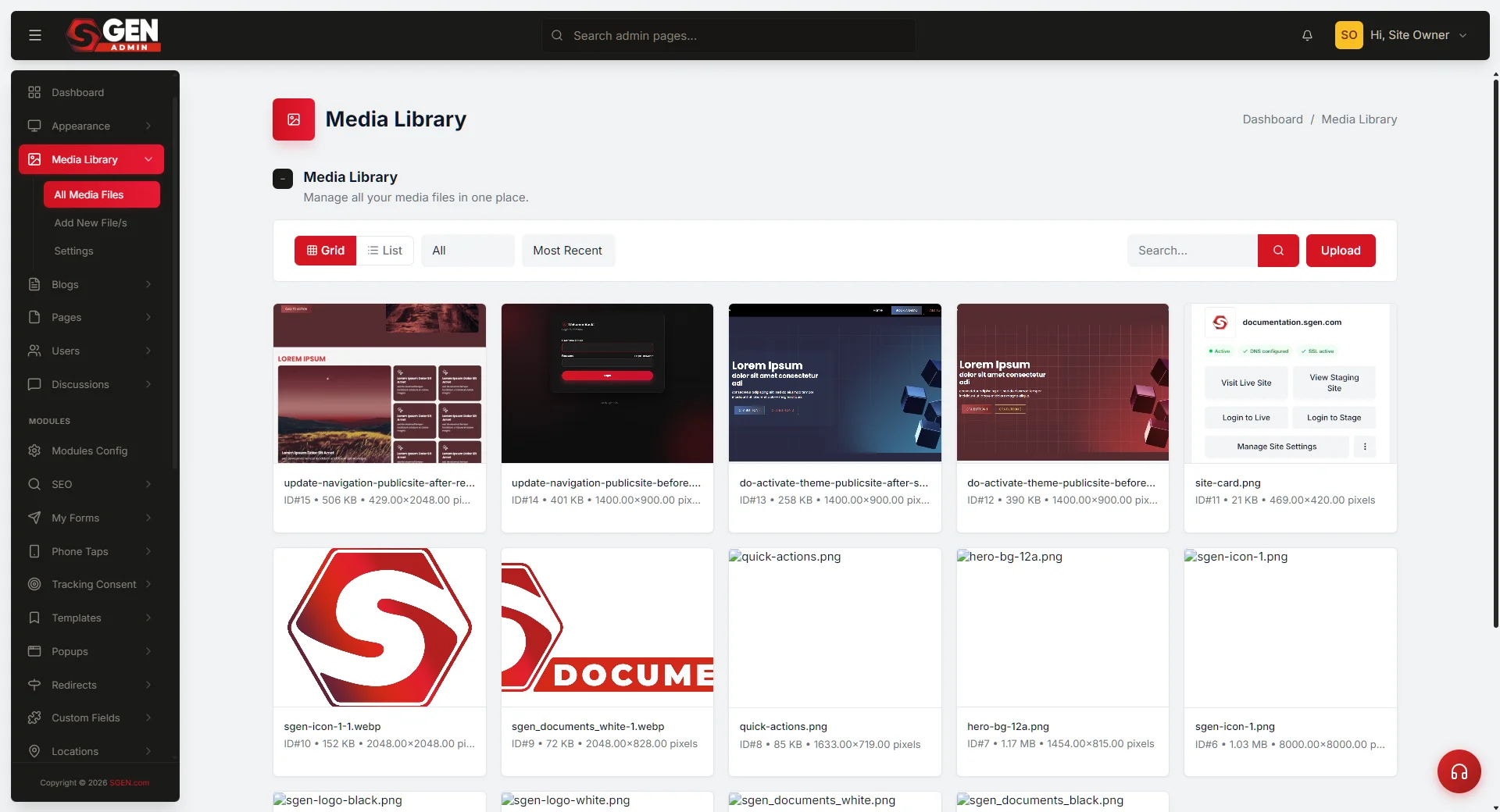Open the three-dot menu in site-card.png thumbnail
Image resolution: width=1500 pixels, height=812 pixels.
(x=1365, y=447)
